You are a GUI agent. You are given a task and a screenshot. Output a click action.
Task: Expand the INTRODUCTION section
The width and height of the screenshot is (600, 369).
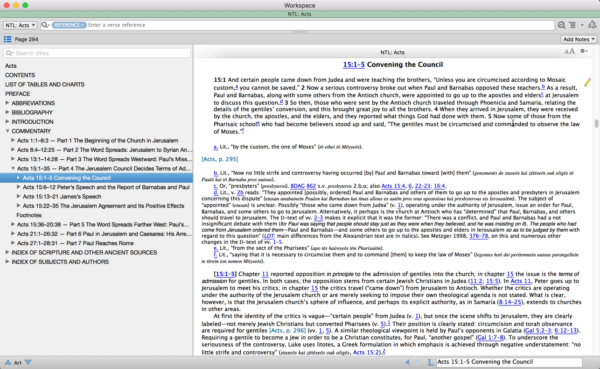[7, 121]
